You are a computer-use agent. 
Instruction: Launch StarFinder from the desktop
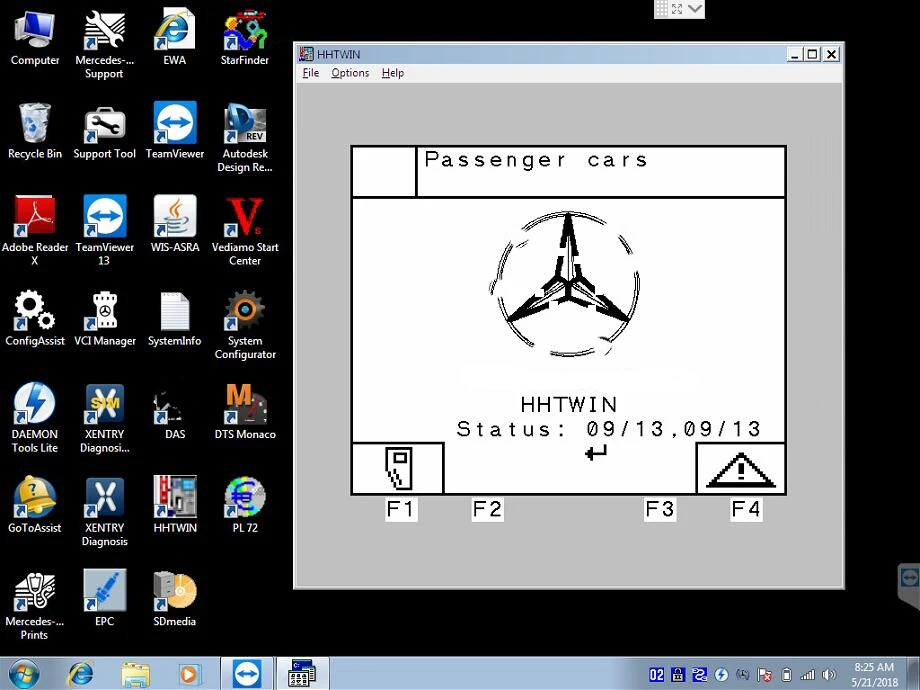[245, 38]
